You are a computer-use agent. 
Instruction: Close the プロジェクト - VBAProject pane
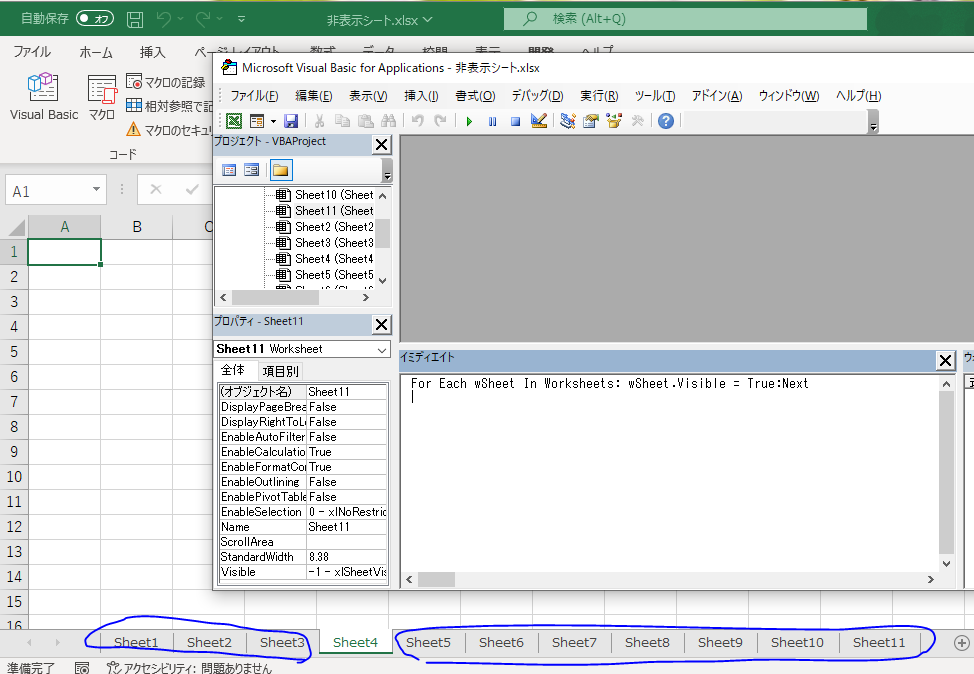tap(381, 145)
